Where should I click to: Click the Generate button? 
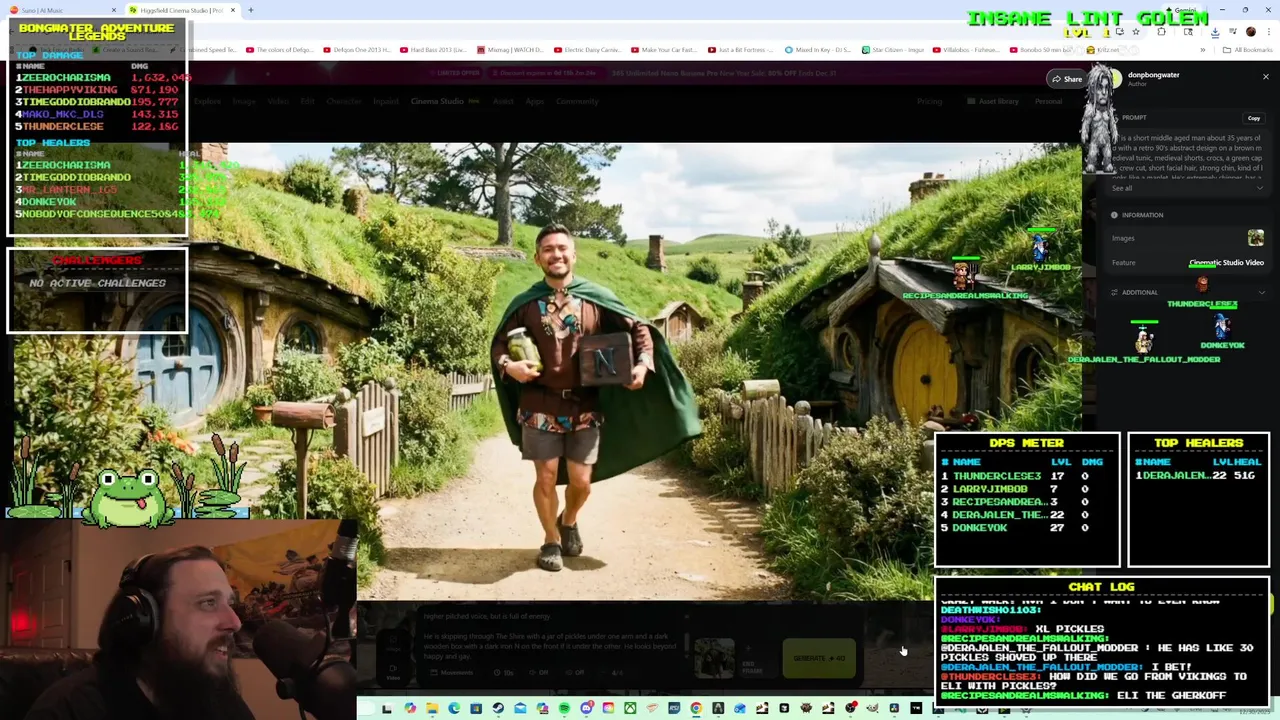819,658
